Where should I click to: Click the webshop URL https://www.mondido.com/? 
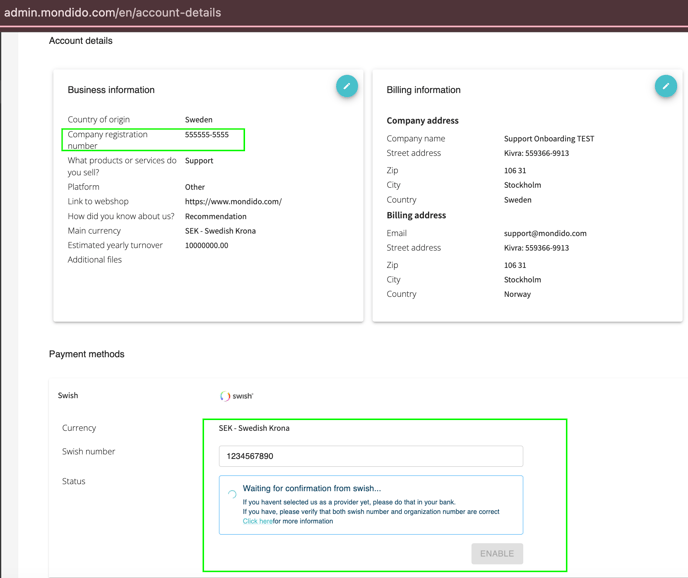[x=233, y=201]
